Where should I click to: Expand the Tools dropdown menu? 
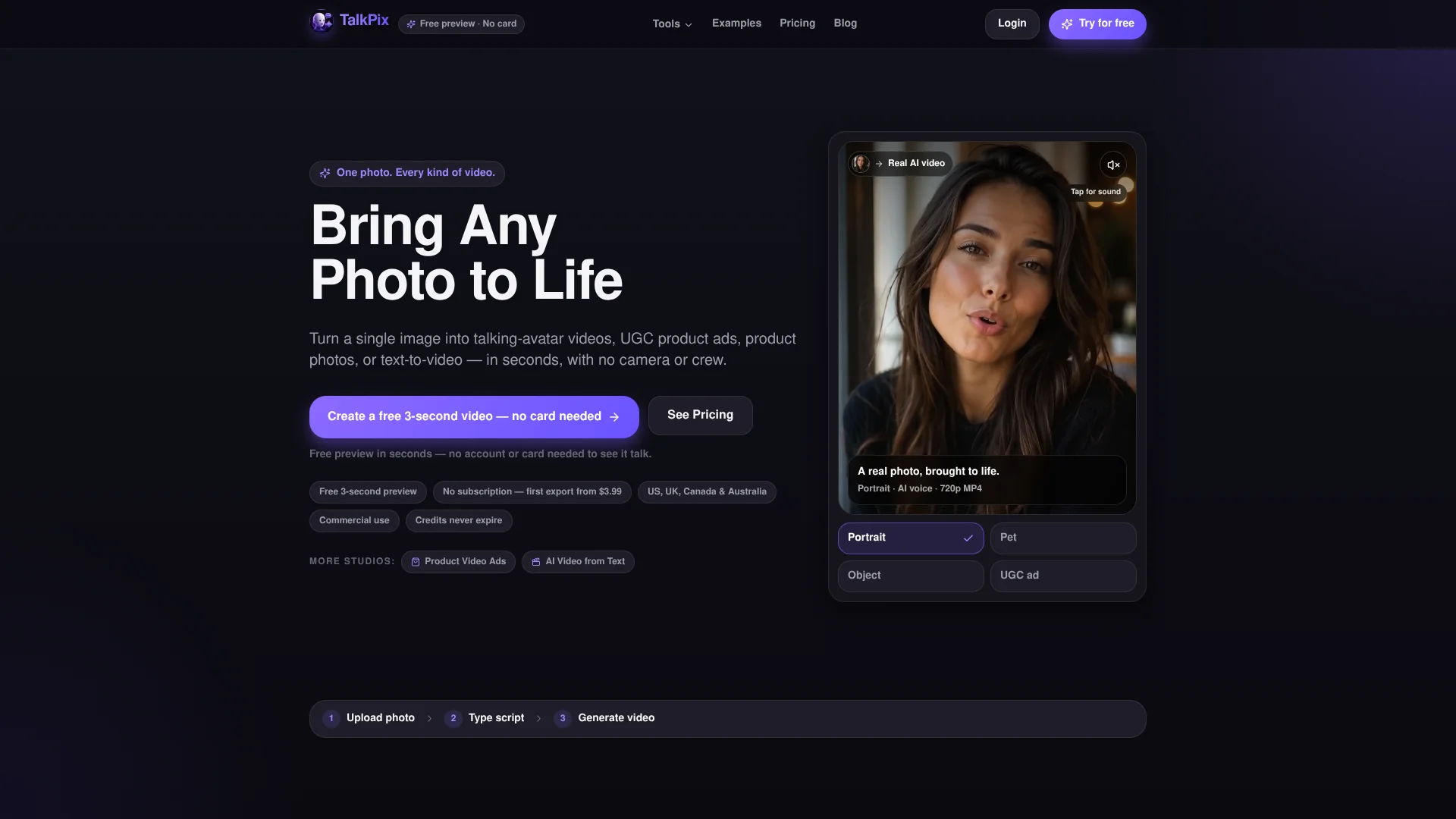tap(673, 24)
